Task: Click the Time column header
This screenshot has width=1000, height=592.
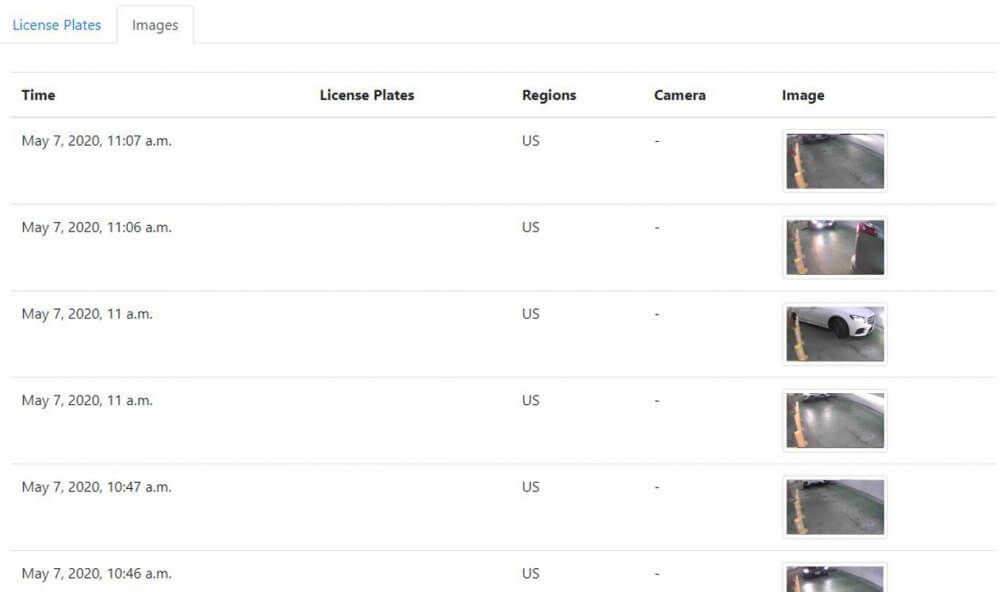Action: [x=38, y=95]
